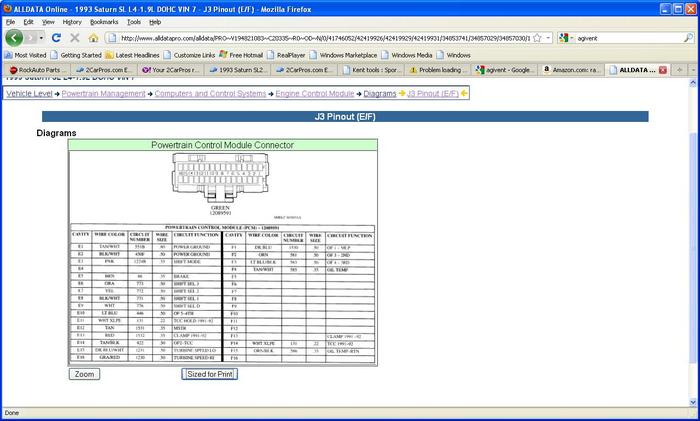Switch to the RockAuto Parts tab
The image size is (700, 421).
pyautogui.click(x=37, y=70)
